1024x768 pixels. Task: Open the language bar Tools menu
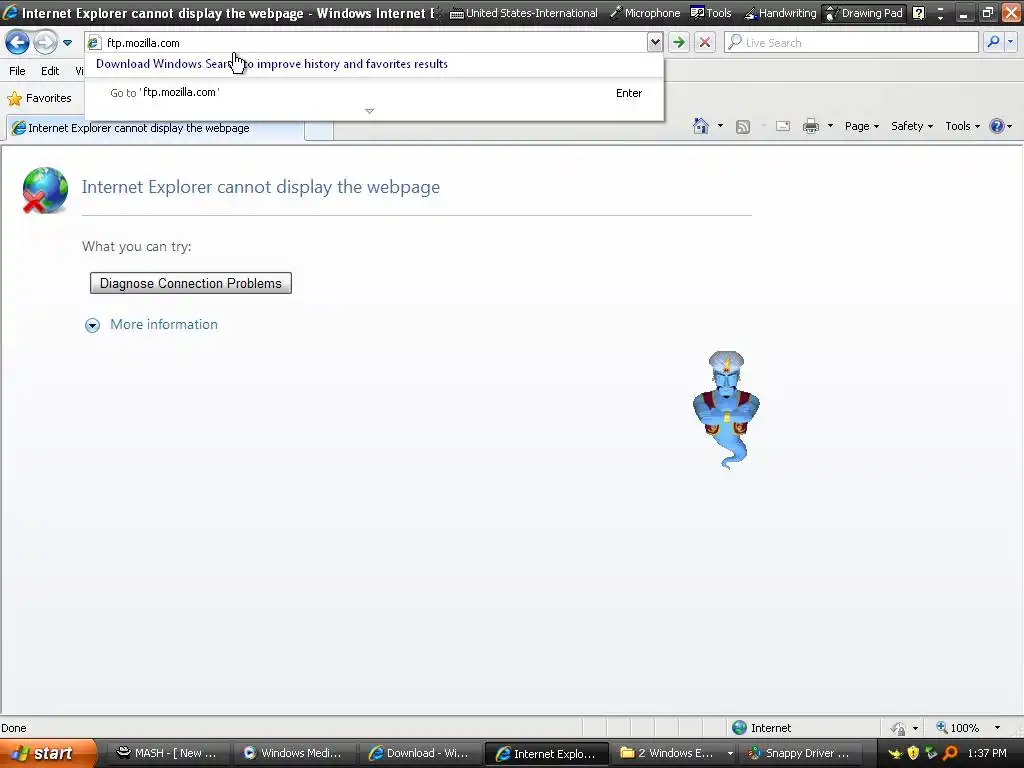(x=712, y=13)
